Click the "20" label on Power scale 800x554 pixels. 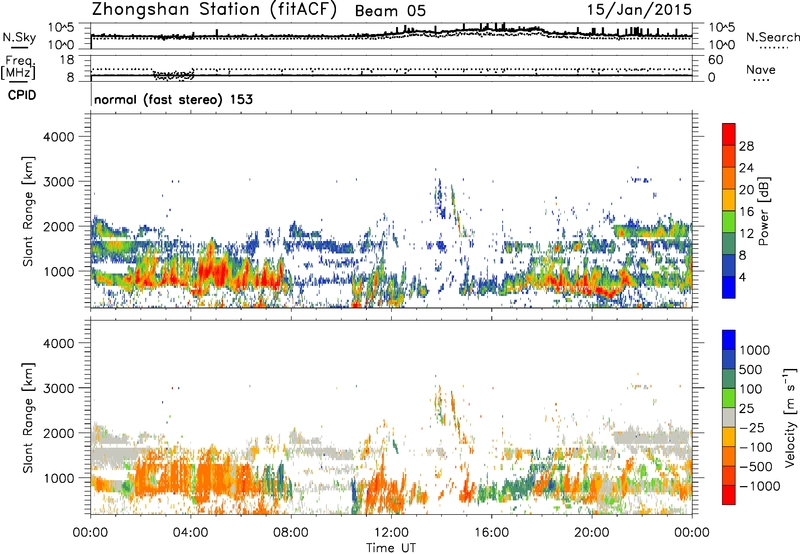pyautogui.click(x=746, y=190)
